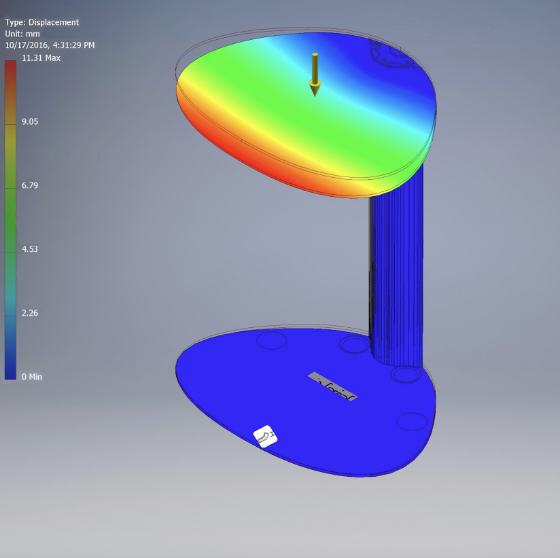Click the white constraint glyph on base
This screenshot has width=560, height=558.
click(265, 436)
